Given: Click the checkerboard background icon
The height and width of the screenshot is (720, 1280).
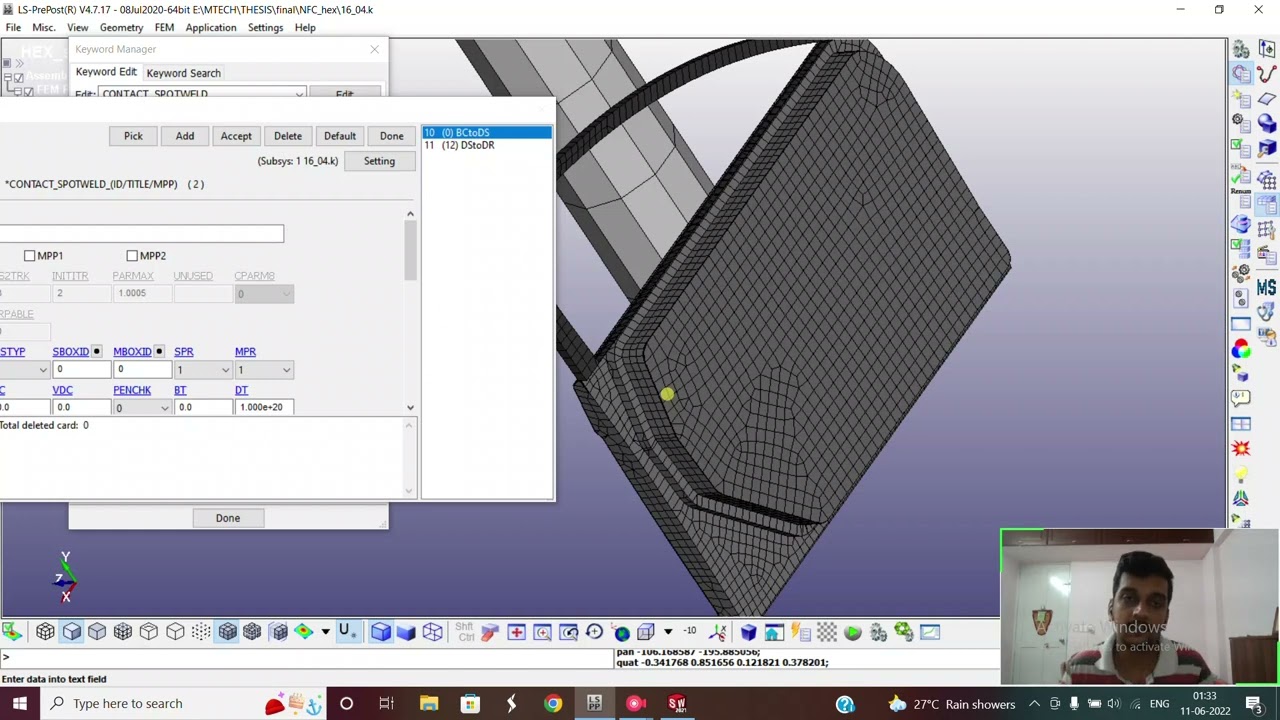Looking at the screenshot, I should pos(826,632).
